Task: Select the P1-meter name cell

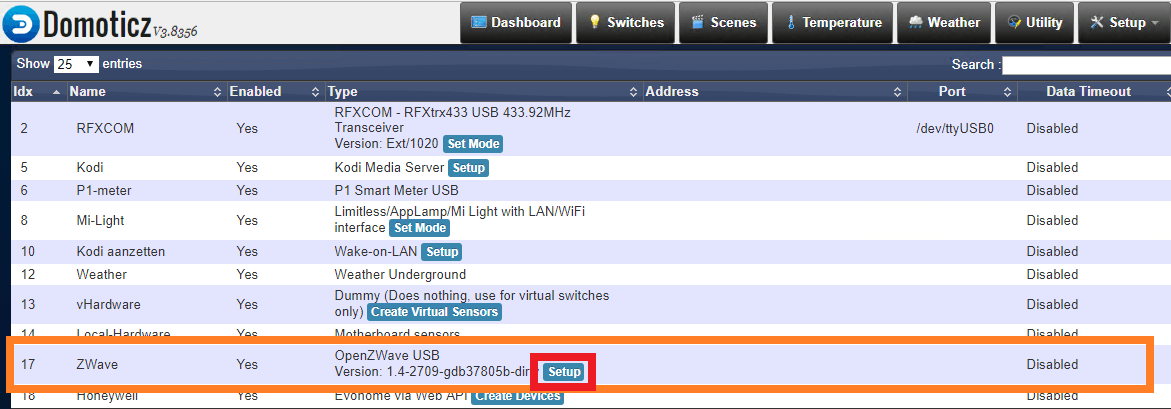Action: point(104,190)
